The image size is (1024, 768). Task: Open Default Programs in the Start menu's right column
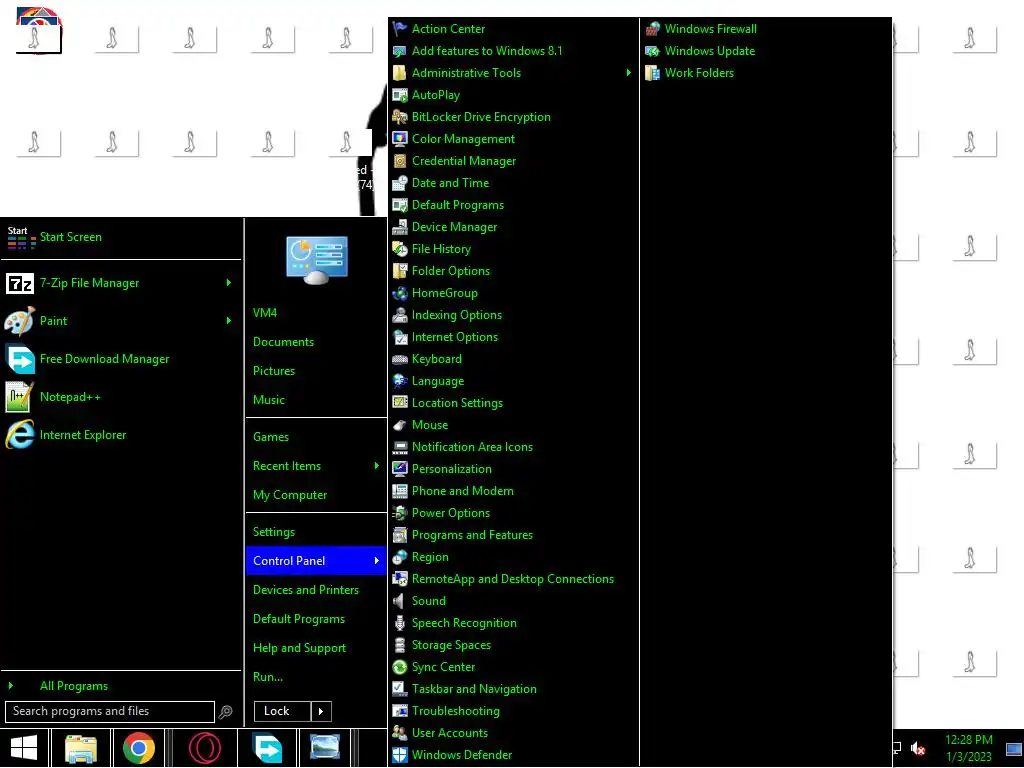[x=299, y=619]
